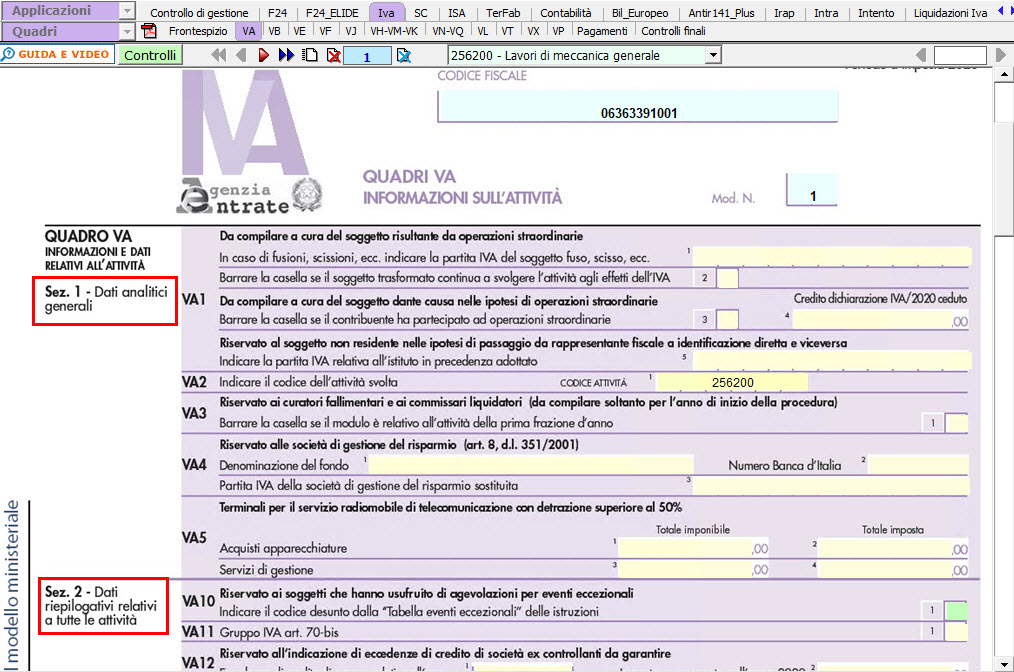
Task: Click VA5 Acquisti apparecchiature totale imposta field
Action: click(x=894, y=548)
